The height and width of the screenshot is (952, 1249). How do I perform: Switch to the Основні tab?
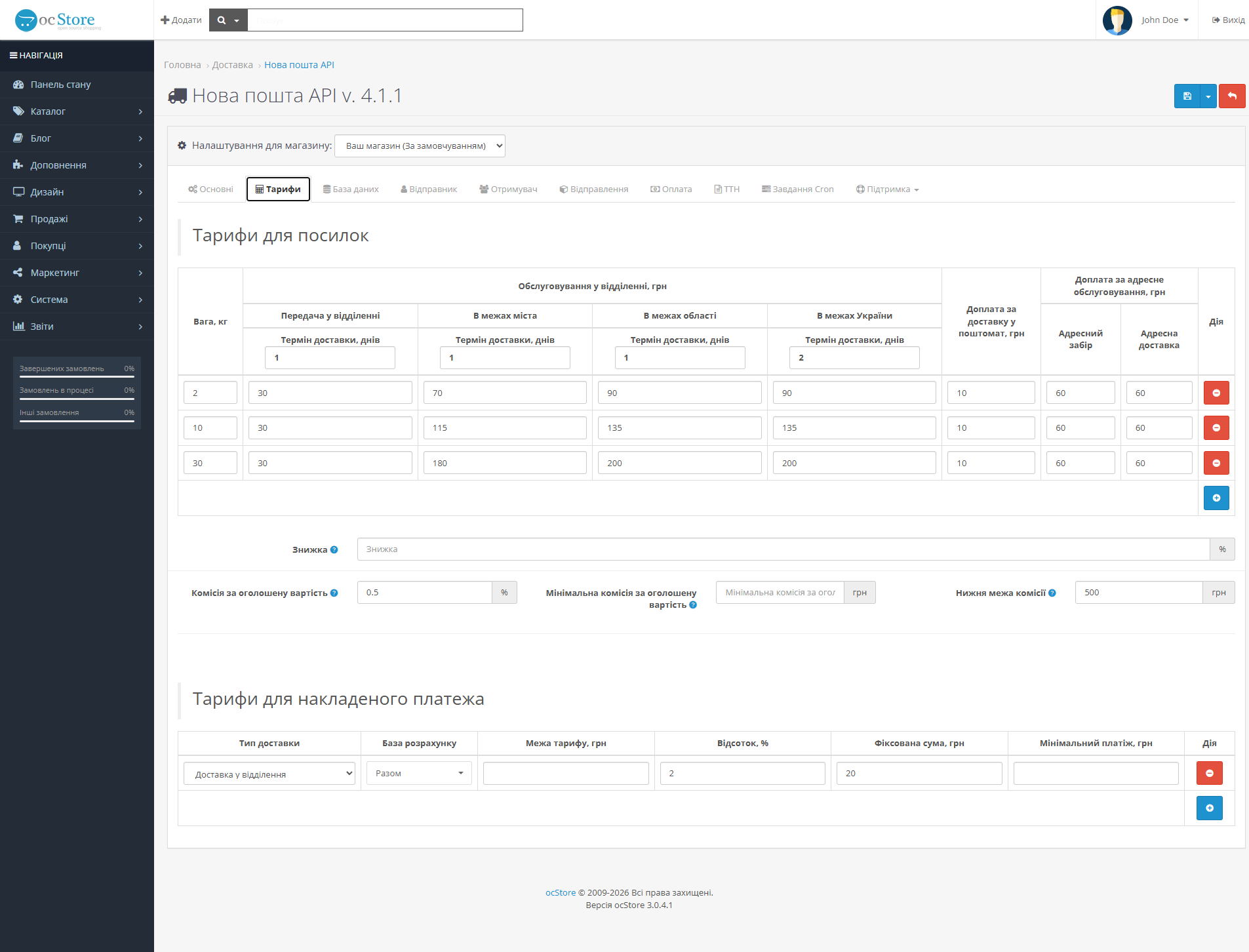[210, 189]
